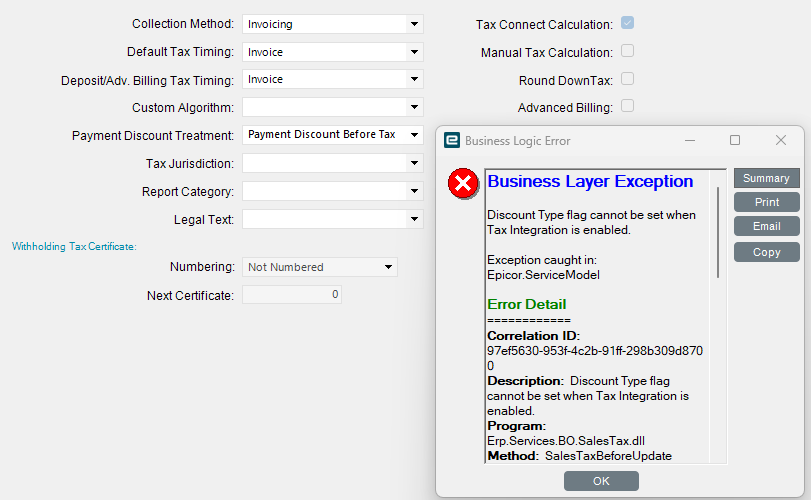Click the Epicor.ServiceModel text
This screenshot has width=811, height=500.
544,275
